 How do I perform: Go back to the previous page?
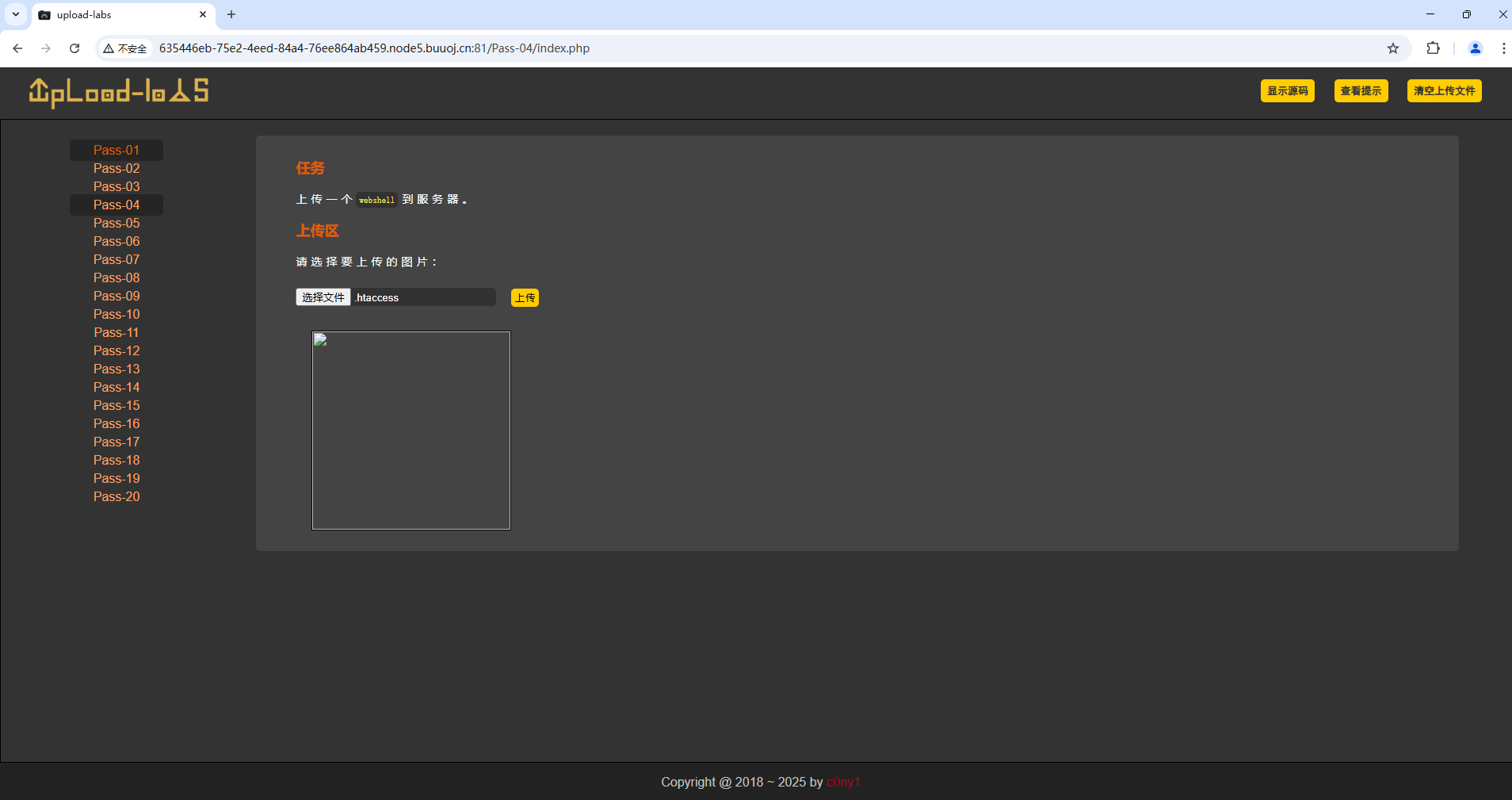pyautogui.click(x=17, y=48)
